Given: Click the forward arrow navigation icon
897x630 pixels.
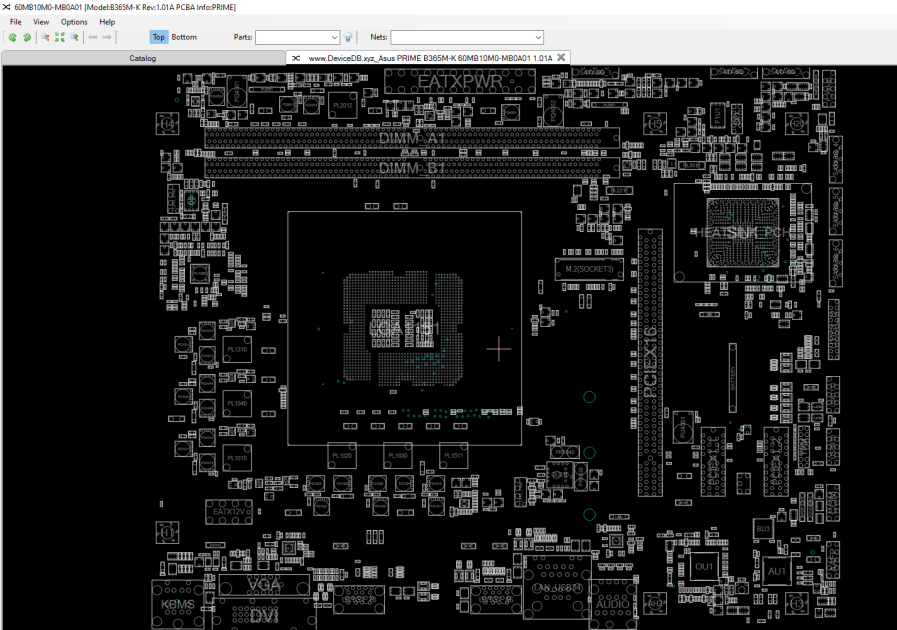Looking at the screenshot, I should [107, 37].
